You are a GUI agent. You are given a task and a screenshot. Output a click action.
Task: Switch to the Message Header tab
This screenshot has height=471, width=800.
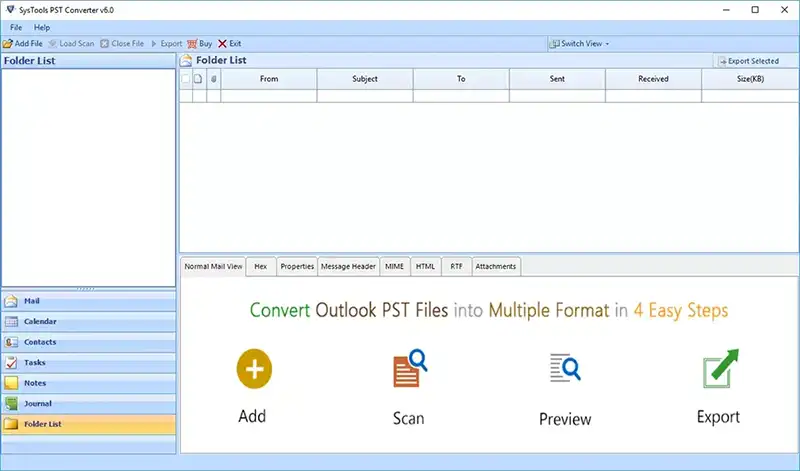pyautogui.click(x=348, y=266)
